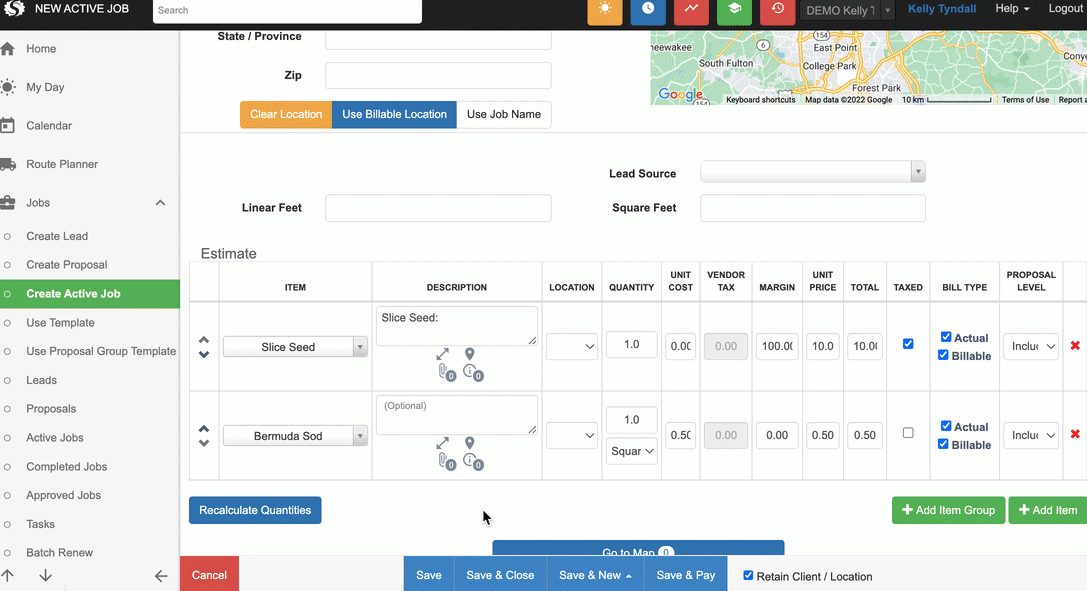Collapse the Jobs sidebar section

(x=160, y=203)
